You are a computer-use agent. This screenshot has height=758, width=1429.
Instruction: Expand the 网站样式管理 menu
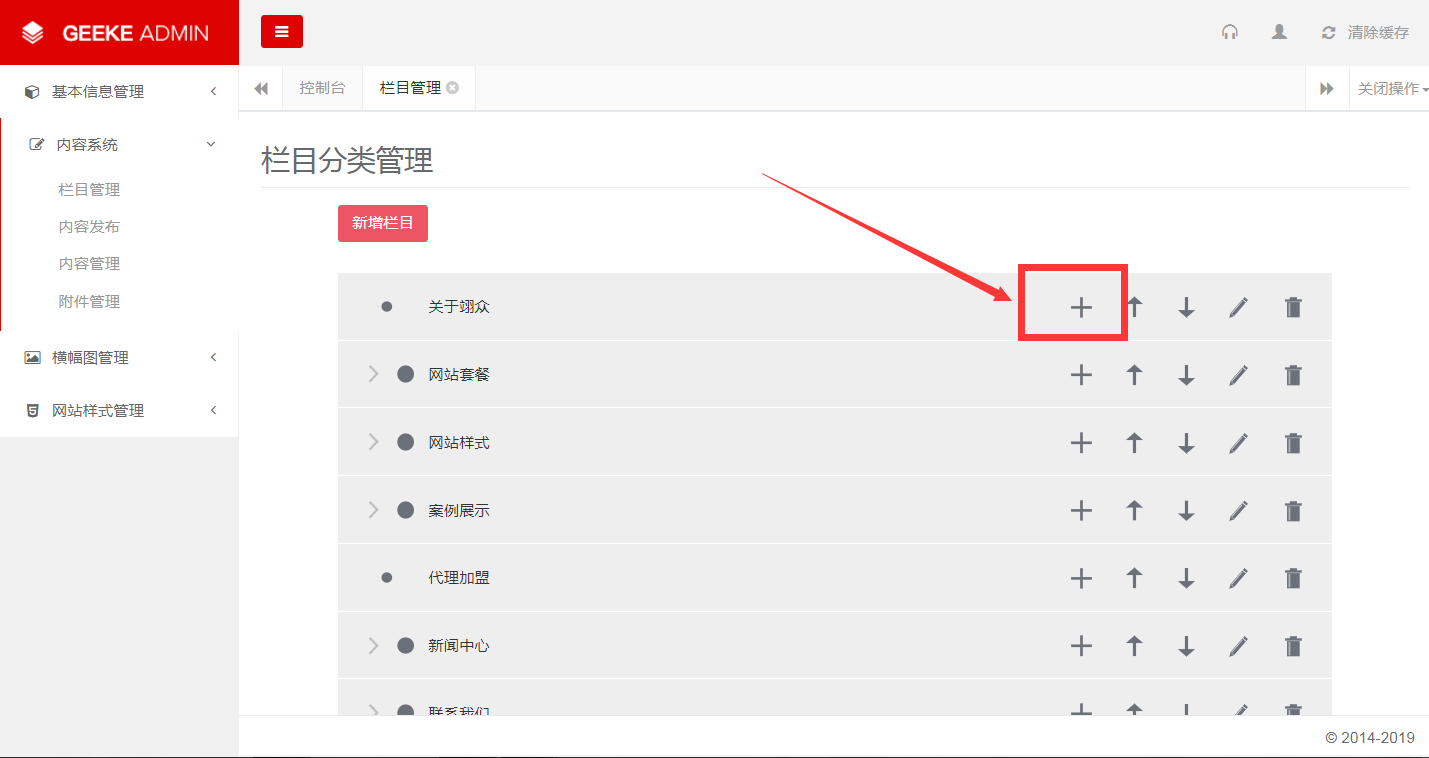coord(119,410)
